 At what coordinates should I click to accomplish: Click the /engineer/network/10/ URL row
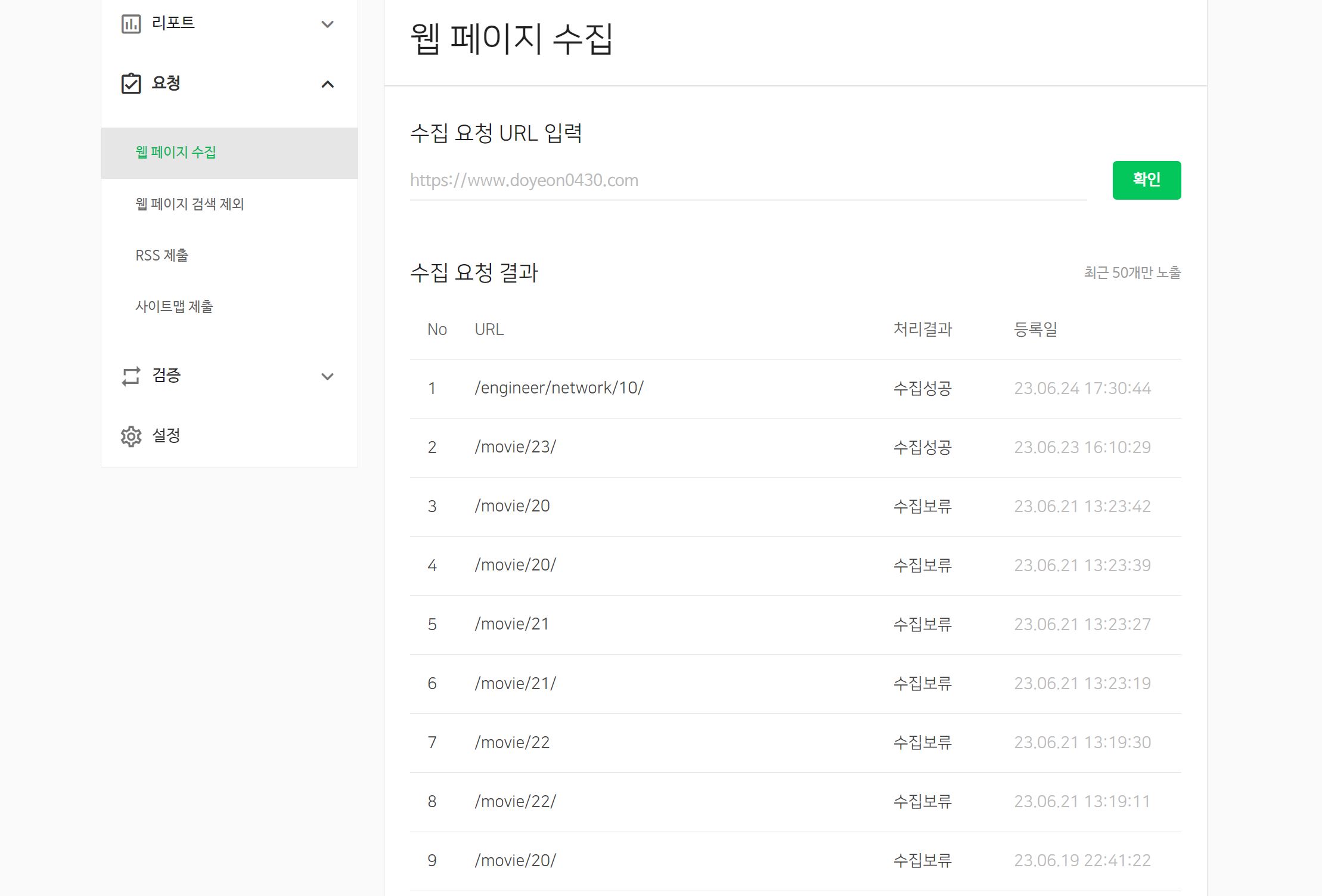[795, 388]
